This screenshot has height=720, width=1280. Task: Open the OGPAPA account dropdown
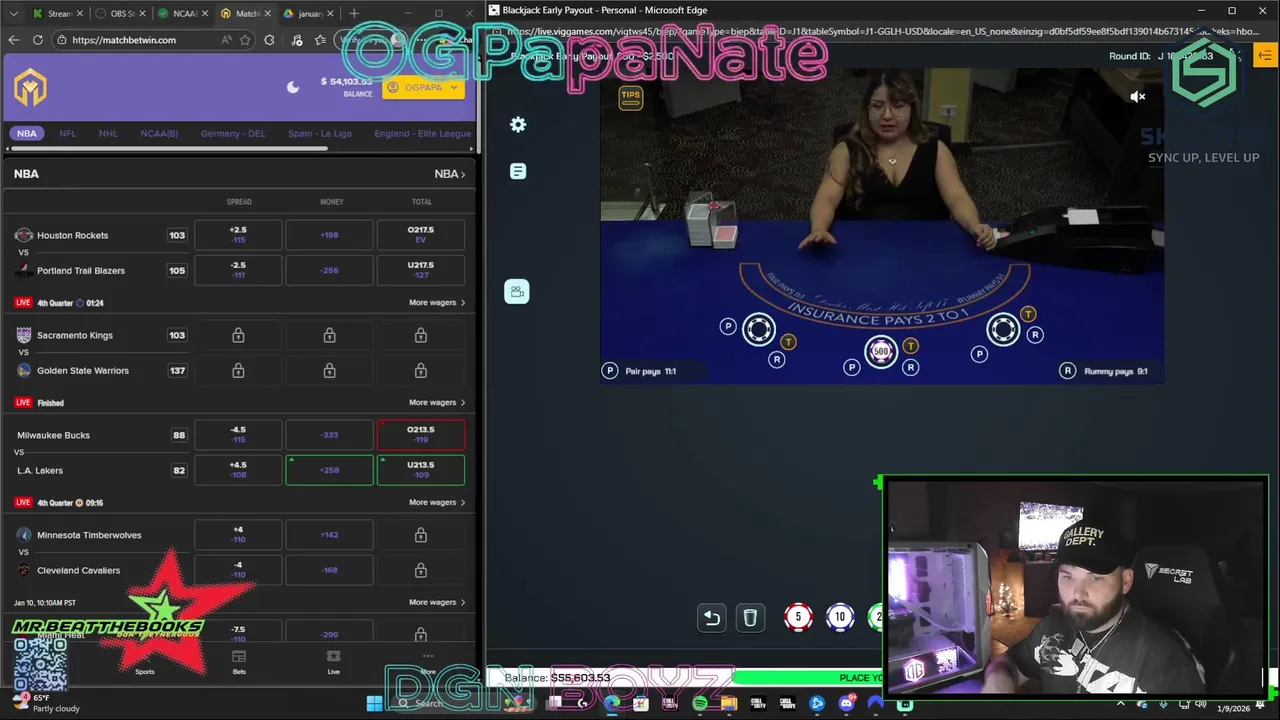pos(423,88)
